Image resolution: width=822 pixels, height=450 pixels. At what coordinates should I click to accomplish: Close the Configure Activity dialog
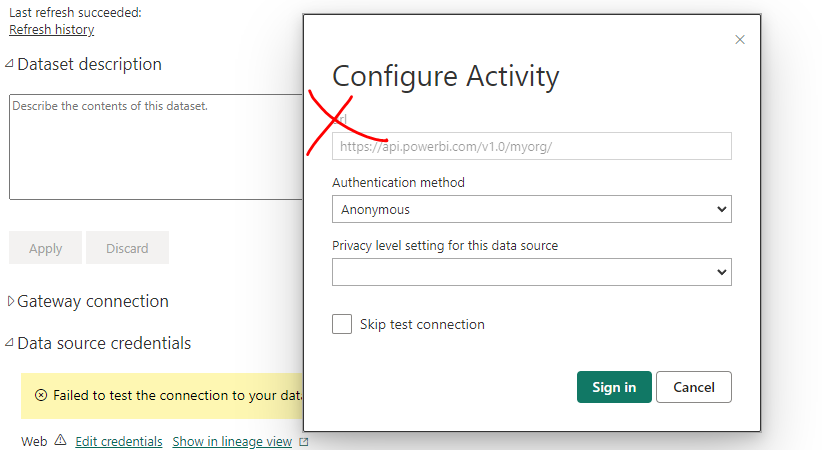[x=740, y=39]
